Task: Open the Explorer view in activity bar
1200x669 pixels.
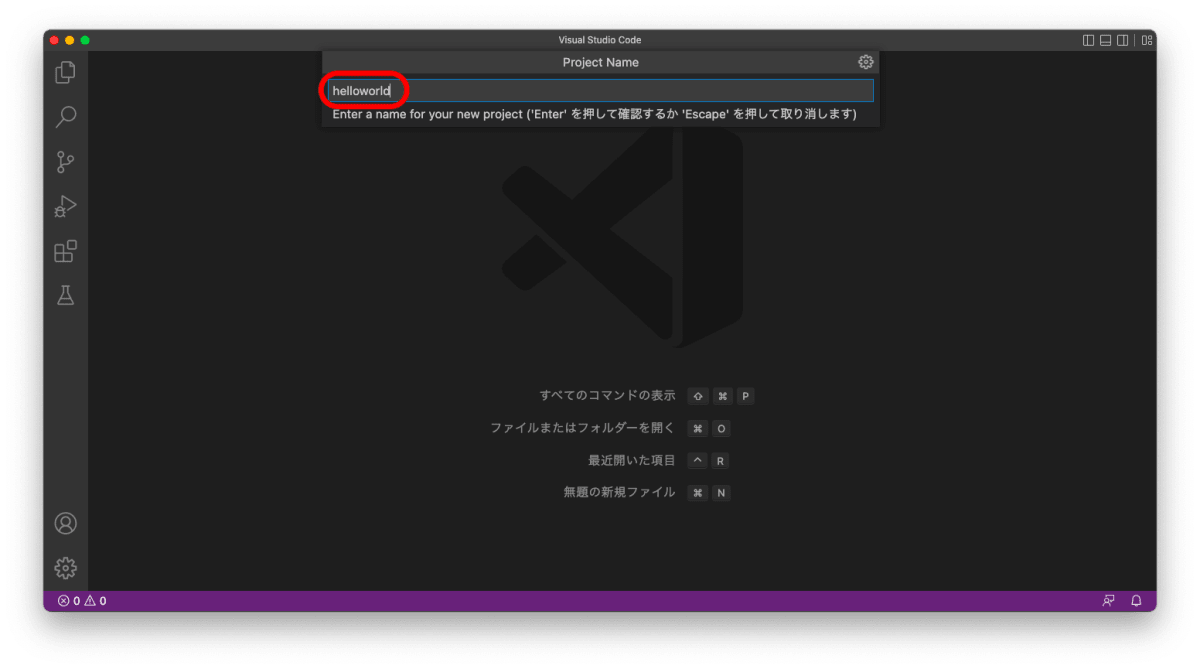Action: pyautogui.click(x=65, y=72)
